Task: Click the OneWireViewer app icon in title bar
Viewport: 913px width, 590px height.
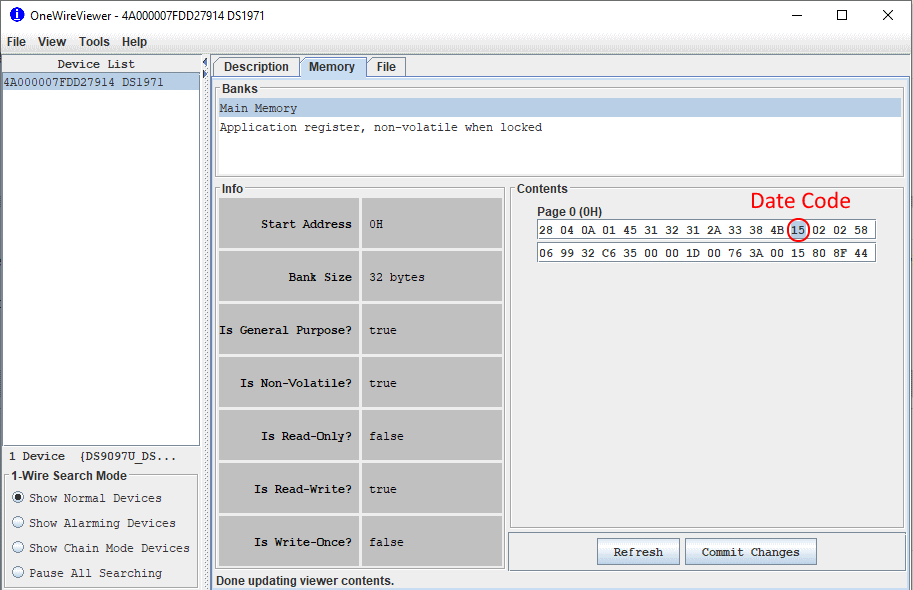Action: pyautogui.click(x=17, y=15)
